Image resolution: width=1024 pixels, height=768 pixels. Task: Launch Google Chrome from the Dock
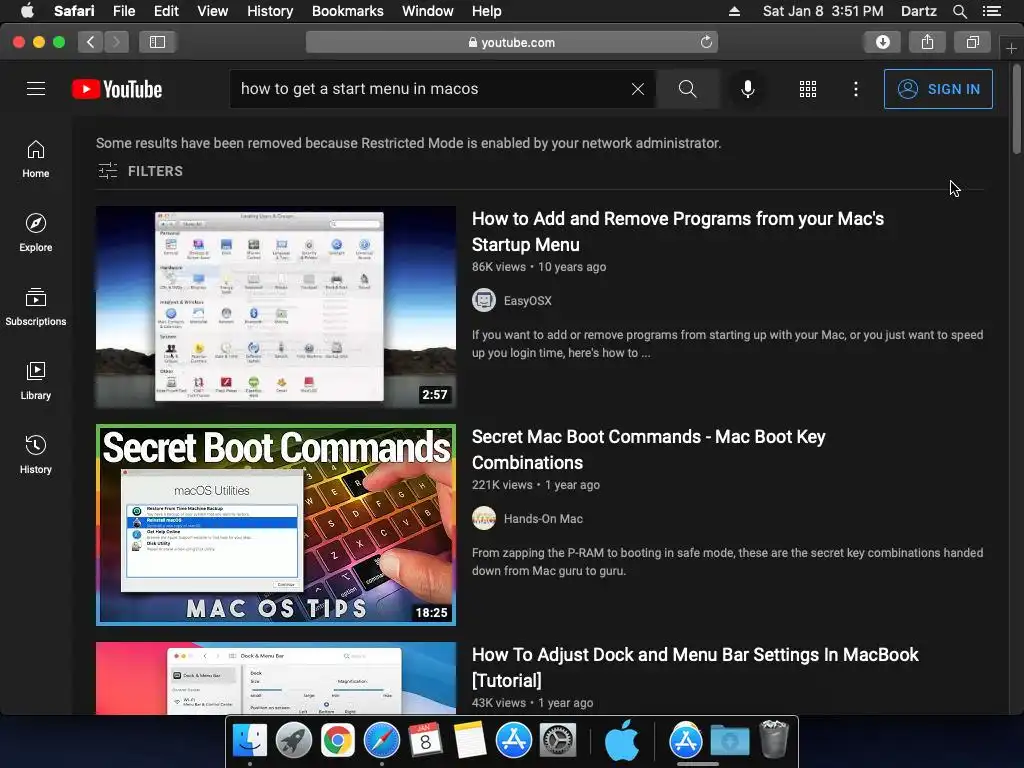337,741
